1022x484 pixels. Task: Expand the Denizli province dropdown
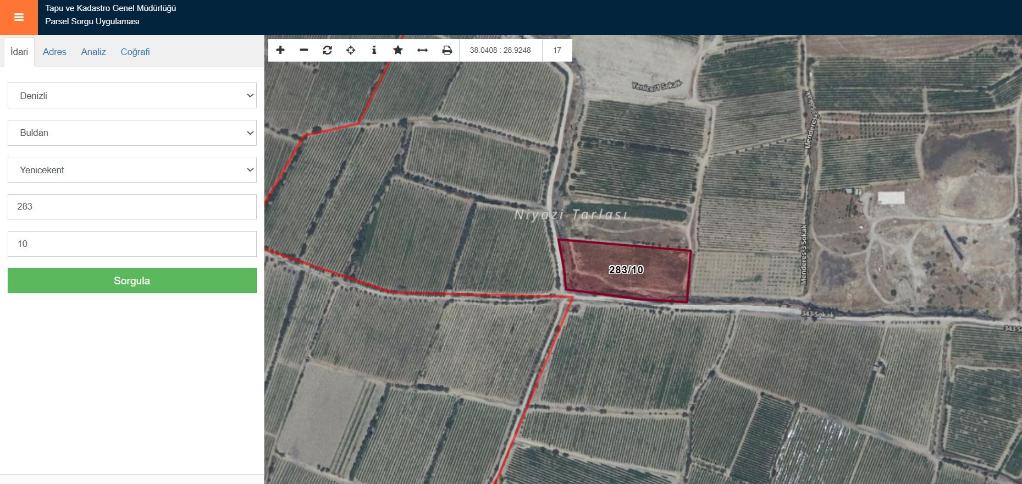pyautogui.click(x=132, y=96)
